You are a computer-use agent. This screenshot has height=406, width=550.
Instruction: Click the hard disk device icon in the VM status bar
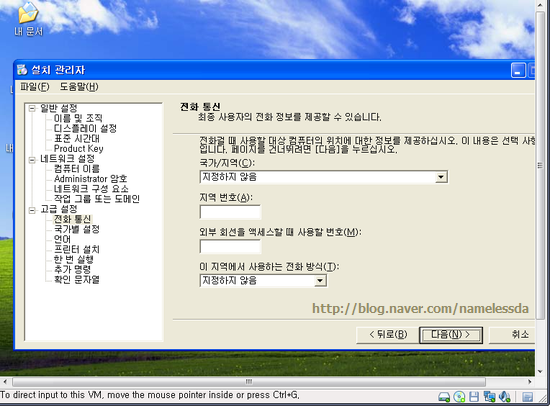click(444, 397)
